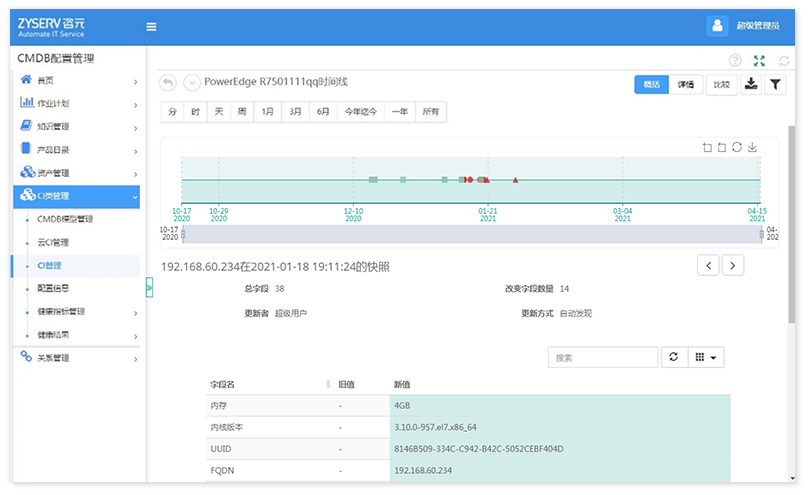Screen dimensions: 808x495
Task: Click the back arrow beside PowerEdge title
Action: pyautogui.click(x=168, y=82)
